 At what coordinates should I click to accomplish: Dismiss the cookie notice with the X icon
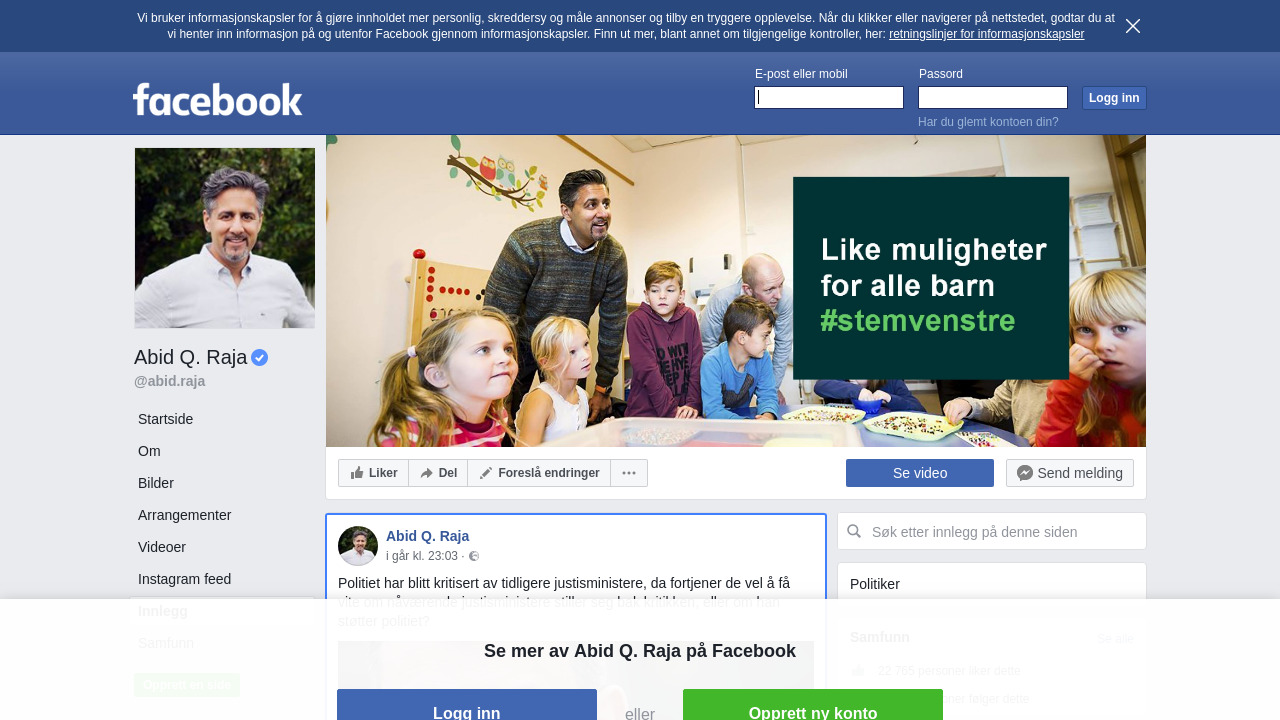pyautogui.click(x=1133, y=26)
